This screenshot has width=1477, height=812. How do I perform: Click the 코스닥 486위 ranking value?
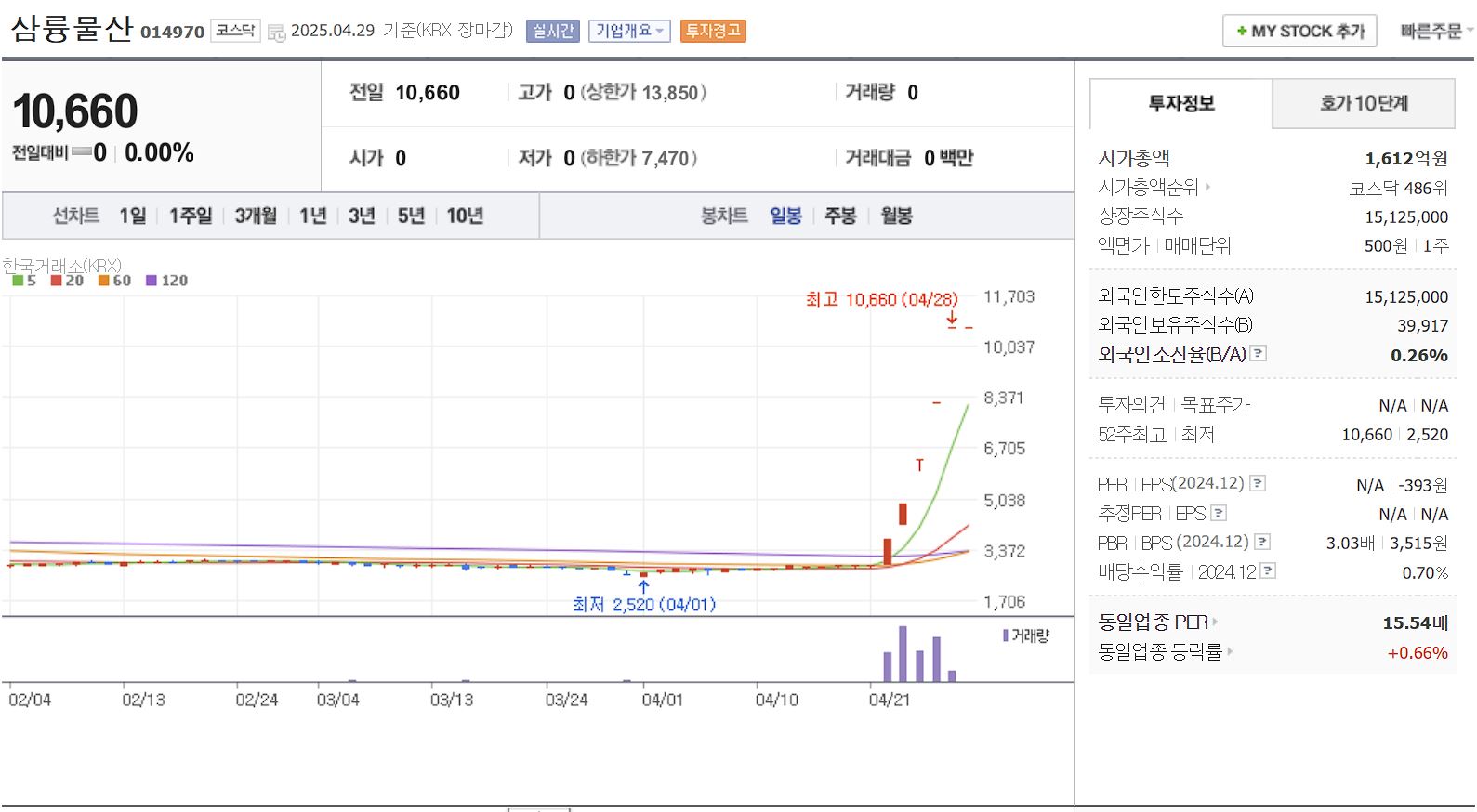click(1398, 188)
